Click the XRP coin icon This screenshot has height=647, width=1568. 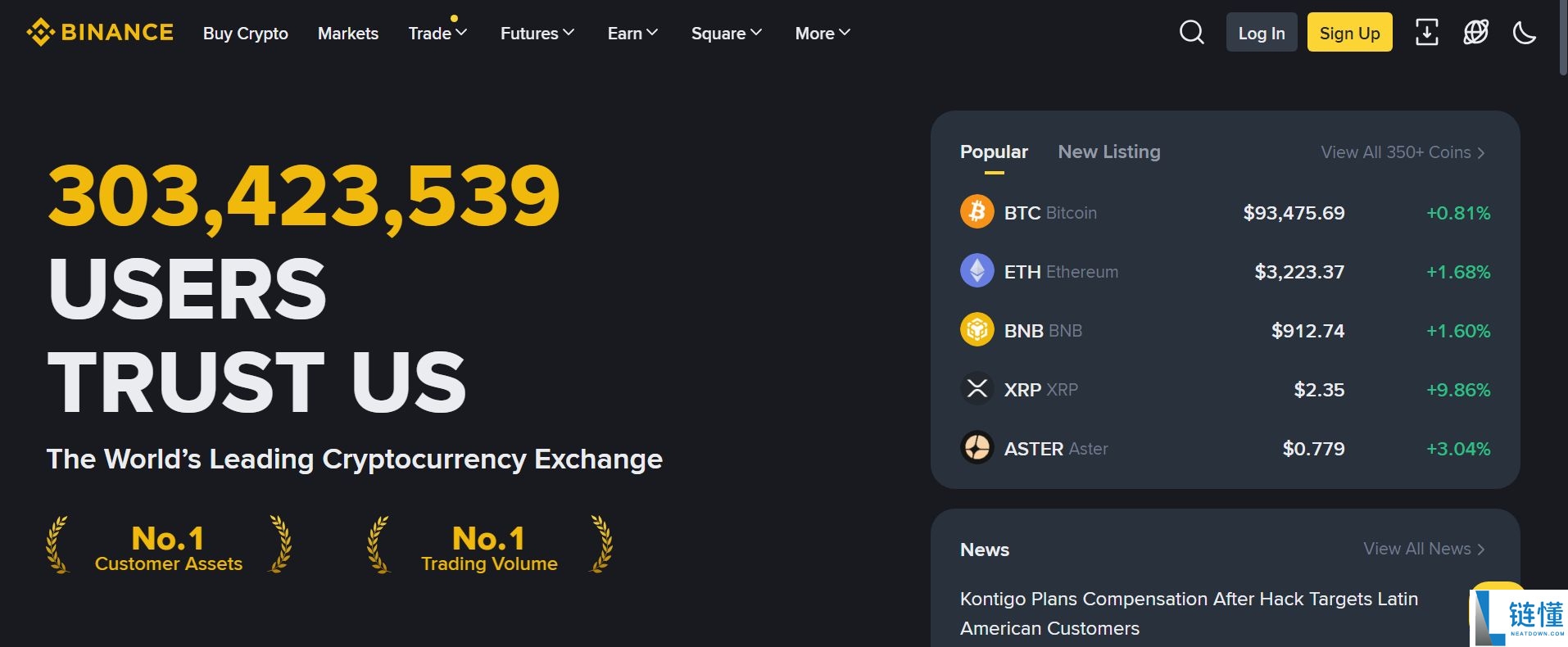coord(977,389)
